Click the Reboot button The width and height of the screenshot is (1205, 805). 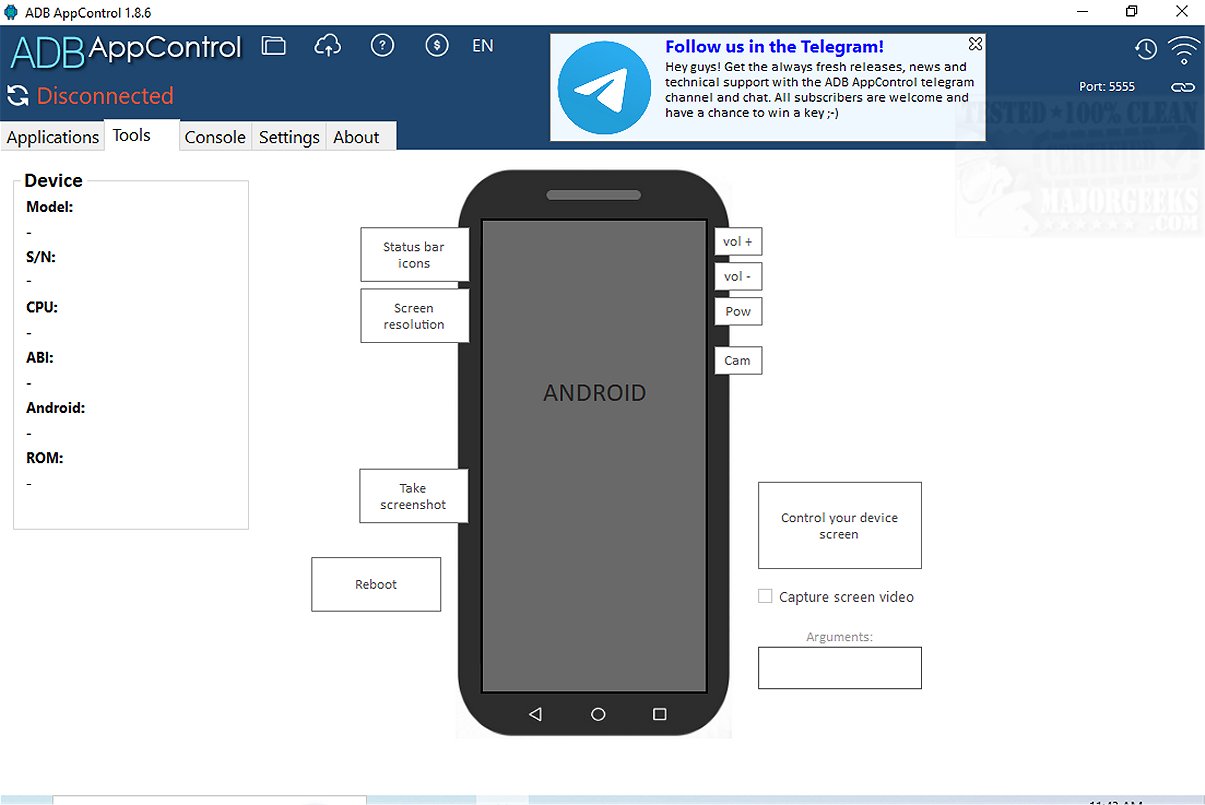coord(376,584)
